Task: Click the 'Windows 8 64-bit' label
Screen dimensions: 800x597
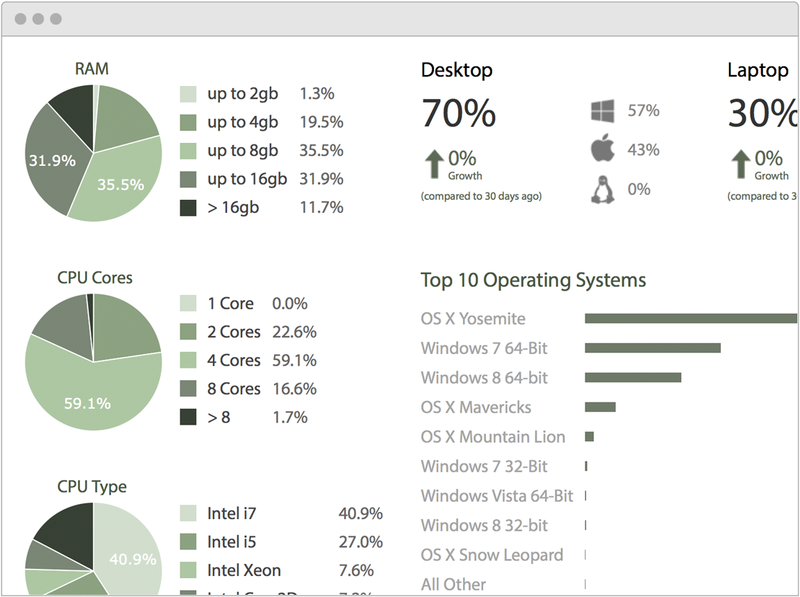Action: coord(484,378)
